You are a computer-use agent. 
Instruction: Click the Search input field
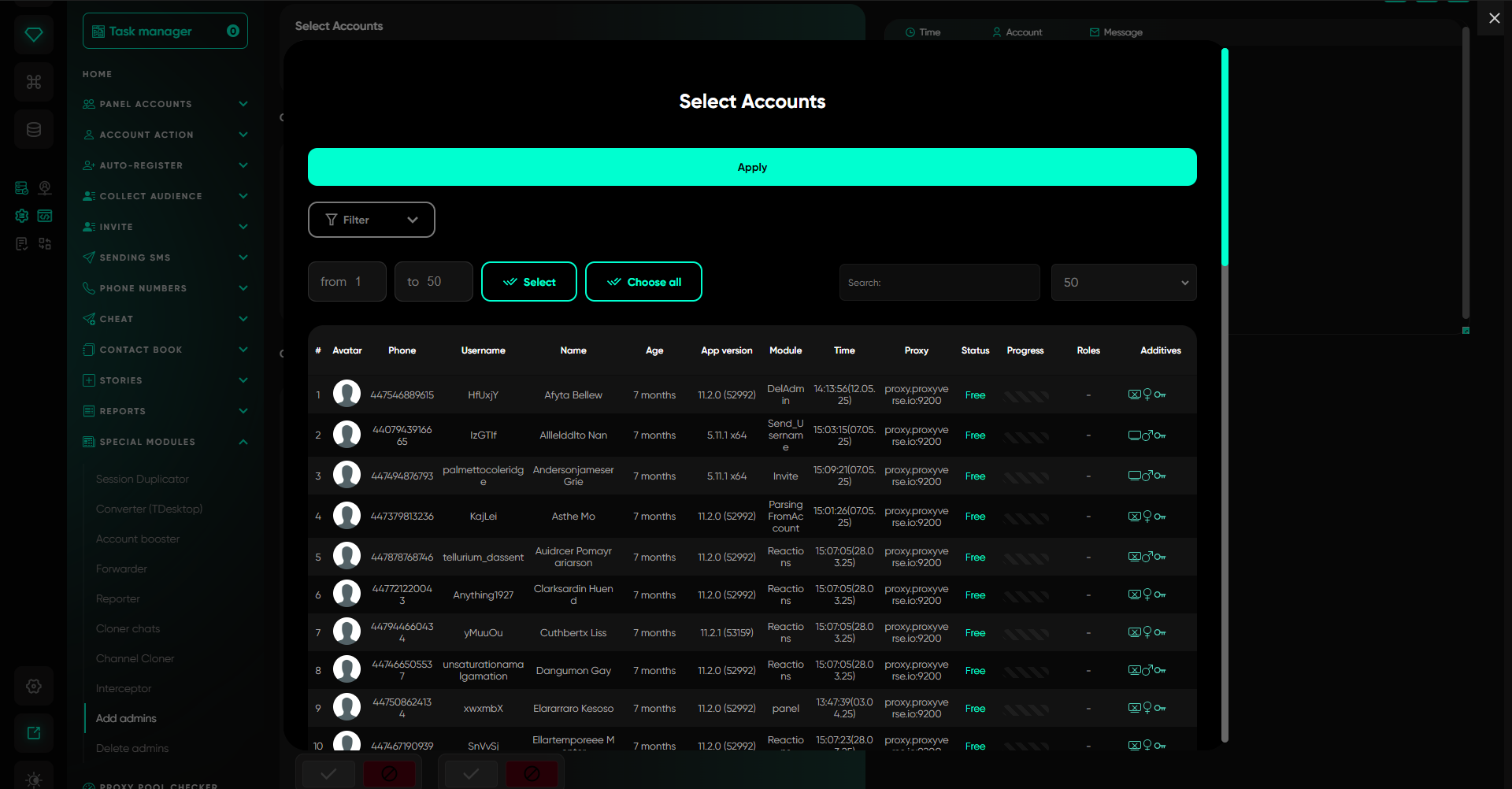point(939,283)
